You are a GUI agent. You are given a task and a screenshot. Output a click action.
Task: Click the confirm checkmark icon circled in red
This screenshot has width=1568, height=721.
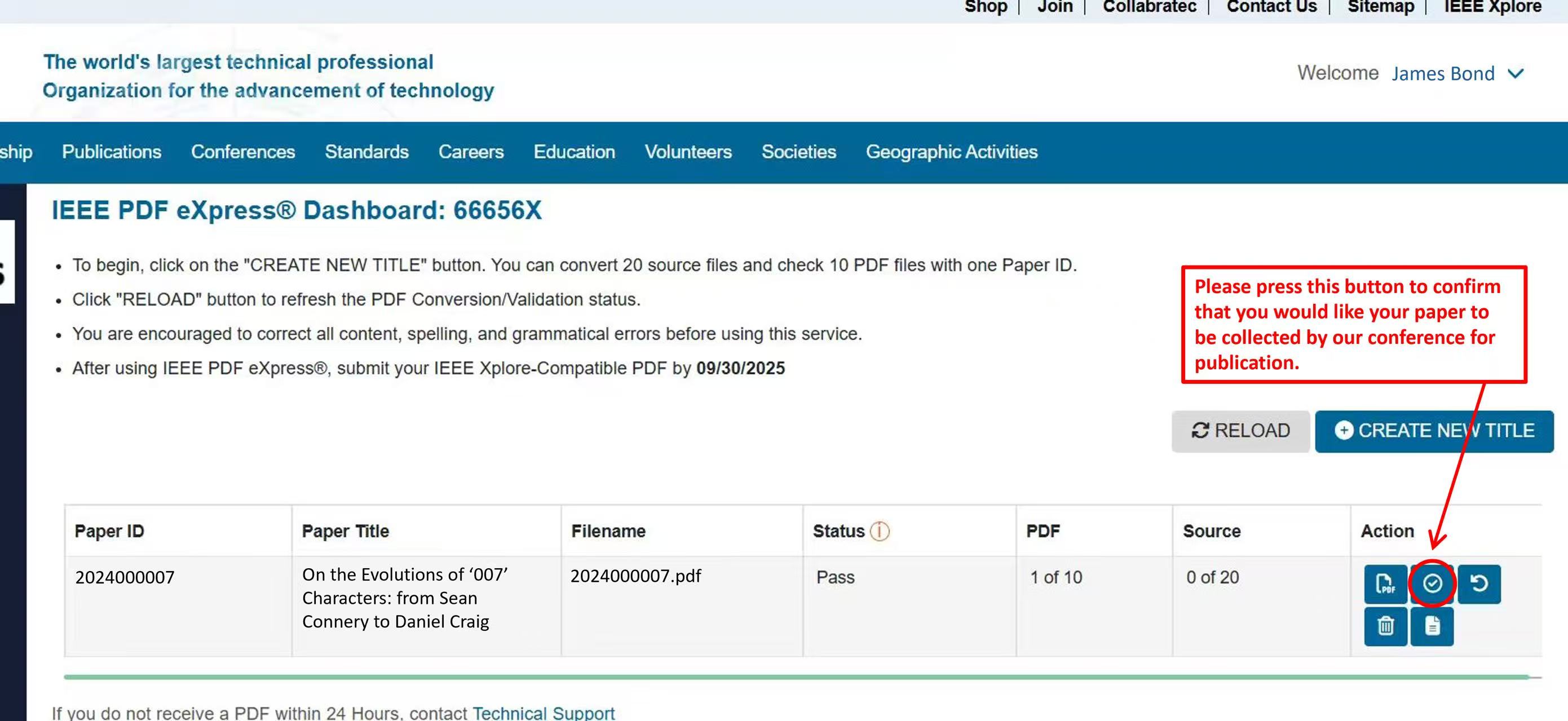point(1432,585)
